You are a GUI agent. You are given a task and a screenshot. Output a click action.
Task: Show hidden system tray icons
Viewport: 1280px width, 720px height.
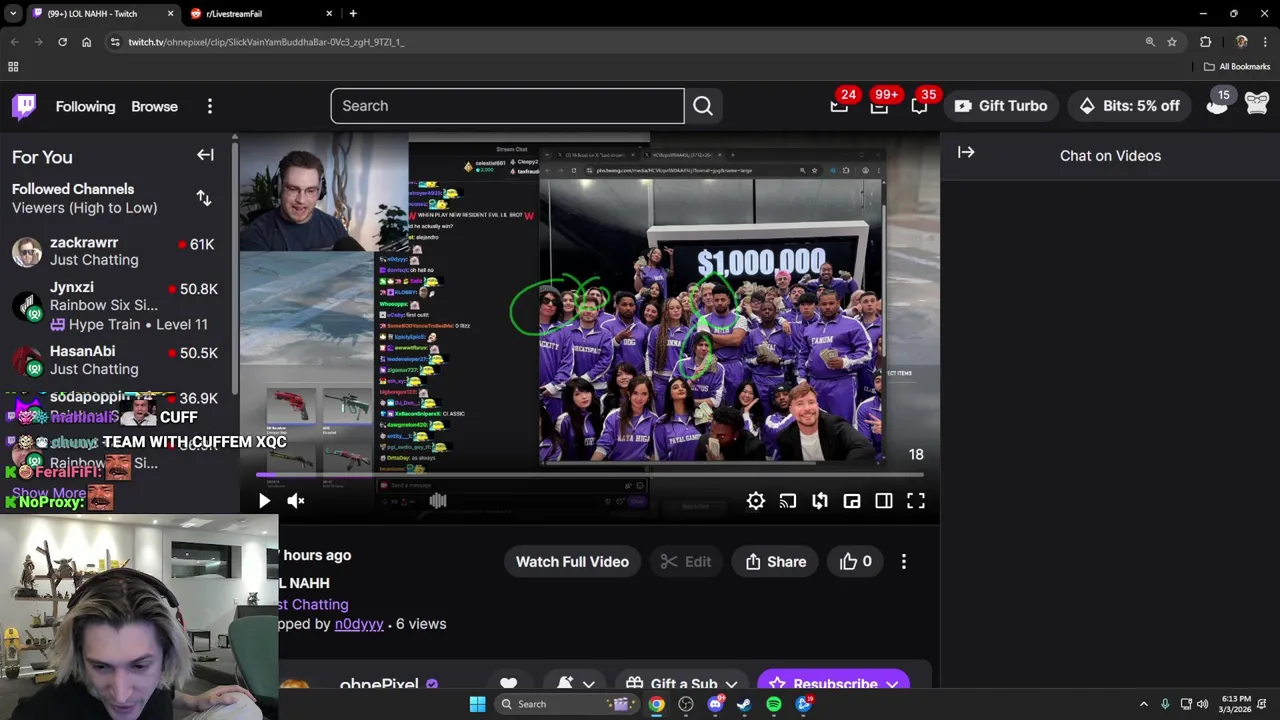click(1144, 704)
